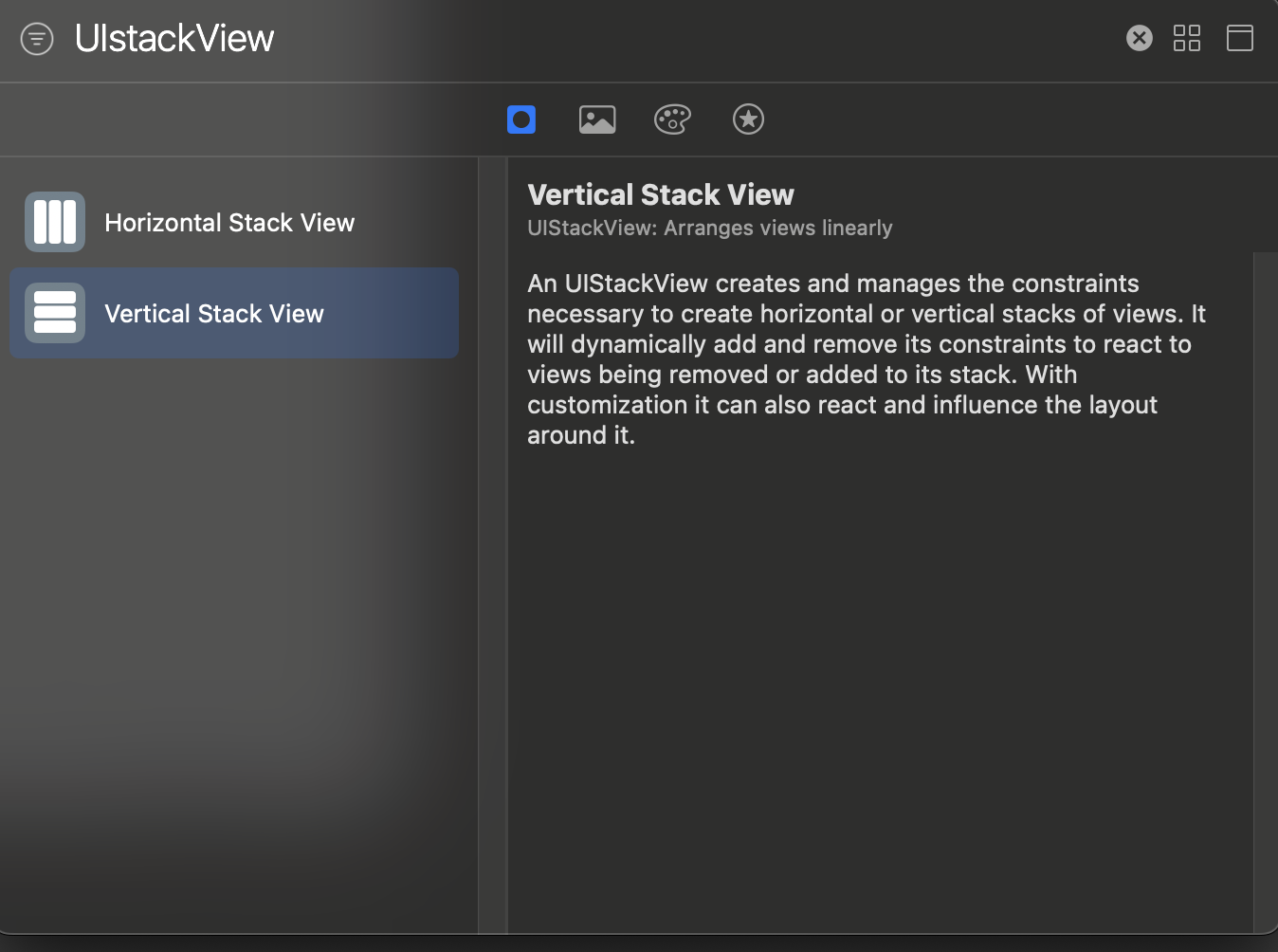Viewport: 1278px width, 952px height.
Task: Click the Horizontal Stack View icon
Action: 55,222
